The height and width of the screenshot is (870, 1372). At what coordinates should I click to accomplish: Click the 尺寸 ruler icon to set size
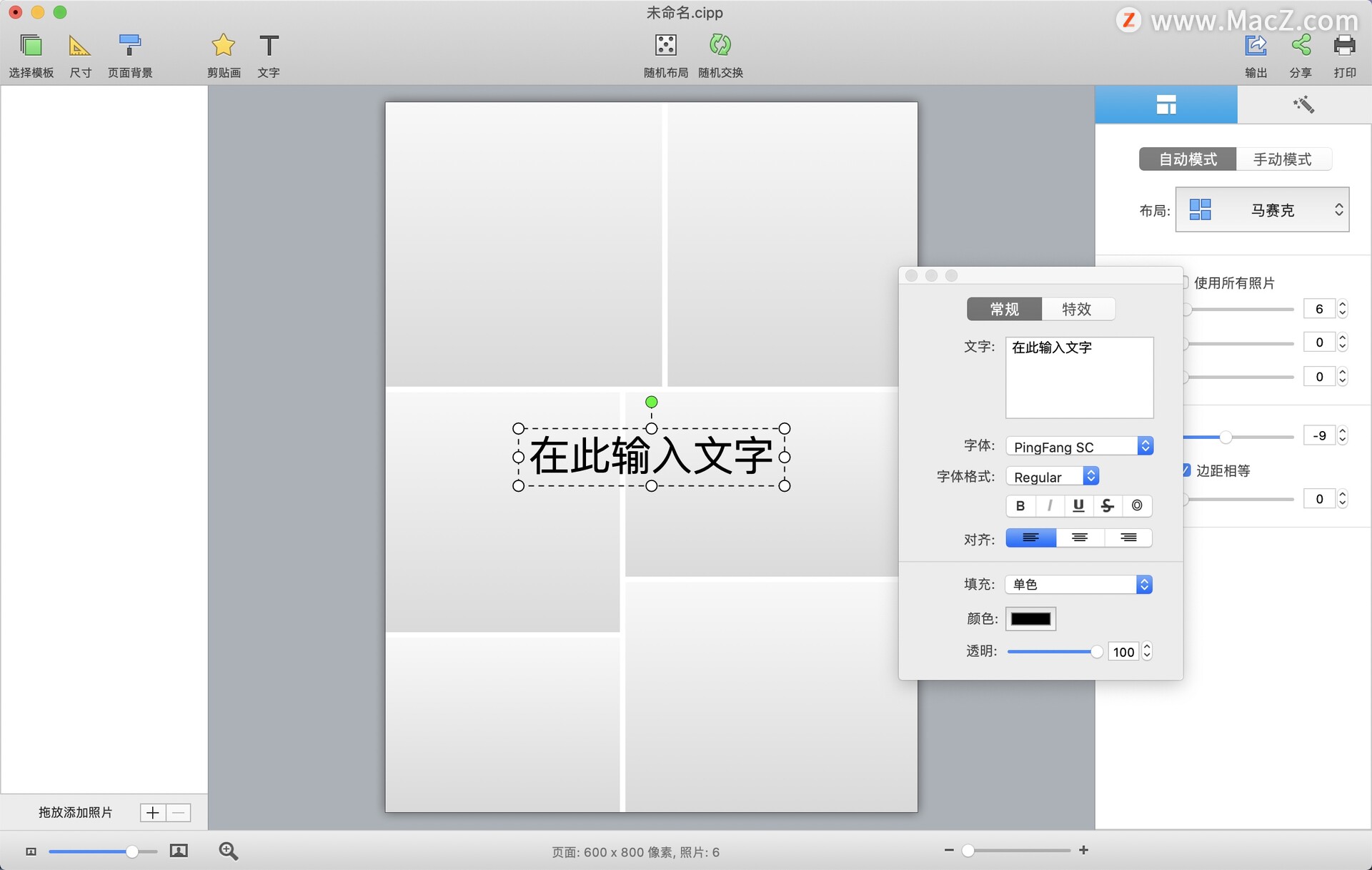79,54
